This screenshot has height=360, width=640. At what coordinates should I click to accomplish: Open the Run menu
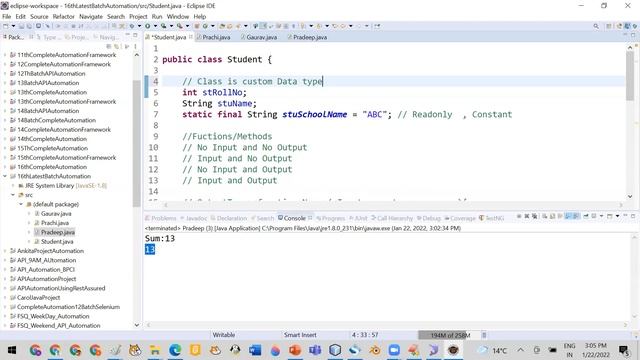pyautogui.click(x=157, y=16)
